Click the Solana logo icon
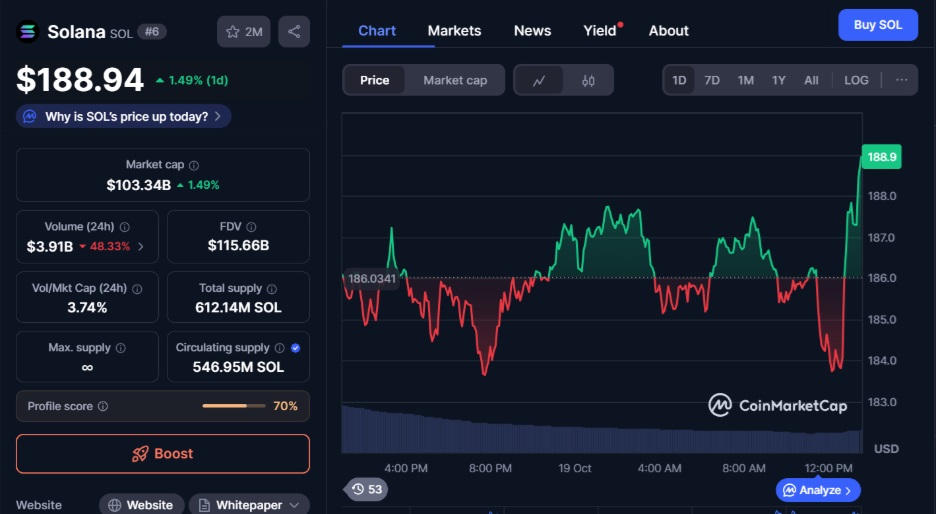Screen dimensions: 936x514 27,32
